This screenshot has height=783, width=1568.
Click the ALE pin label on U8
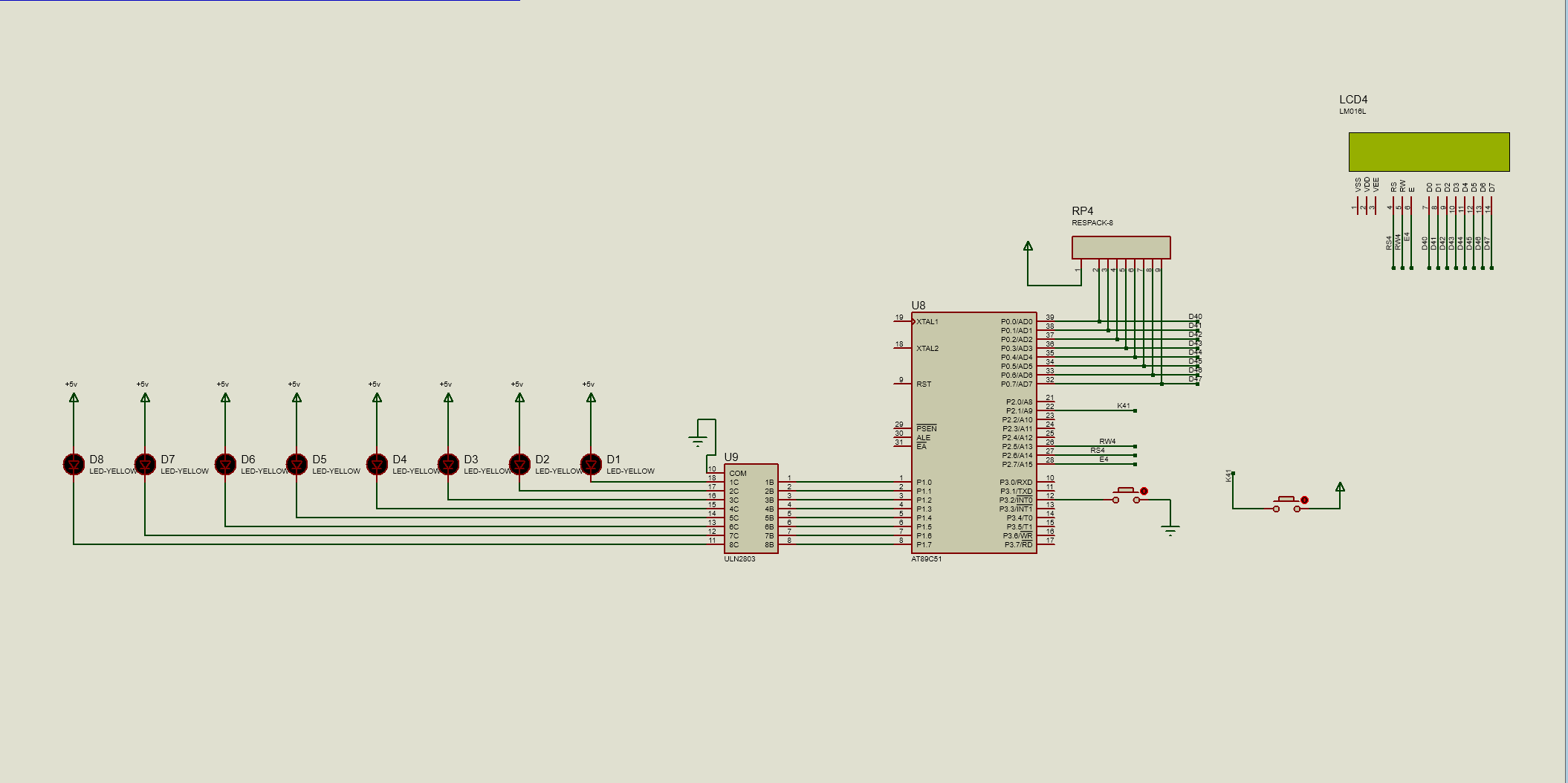[923, 438]
